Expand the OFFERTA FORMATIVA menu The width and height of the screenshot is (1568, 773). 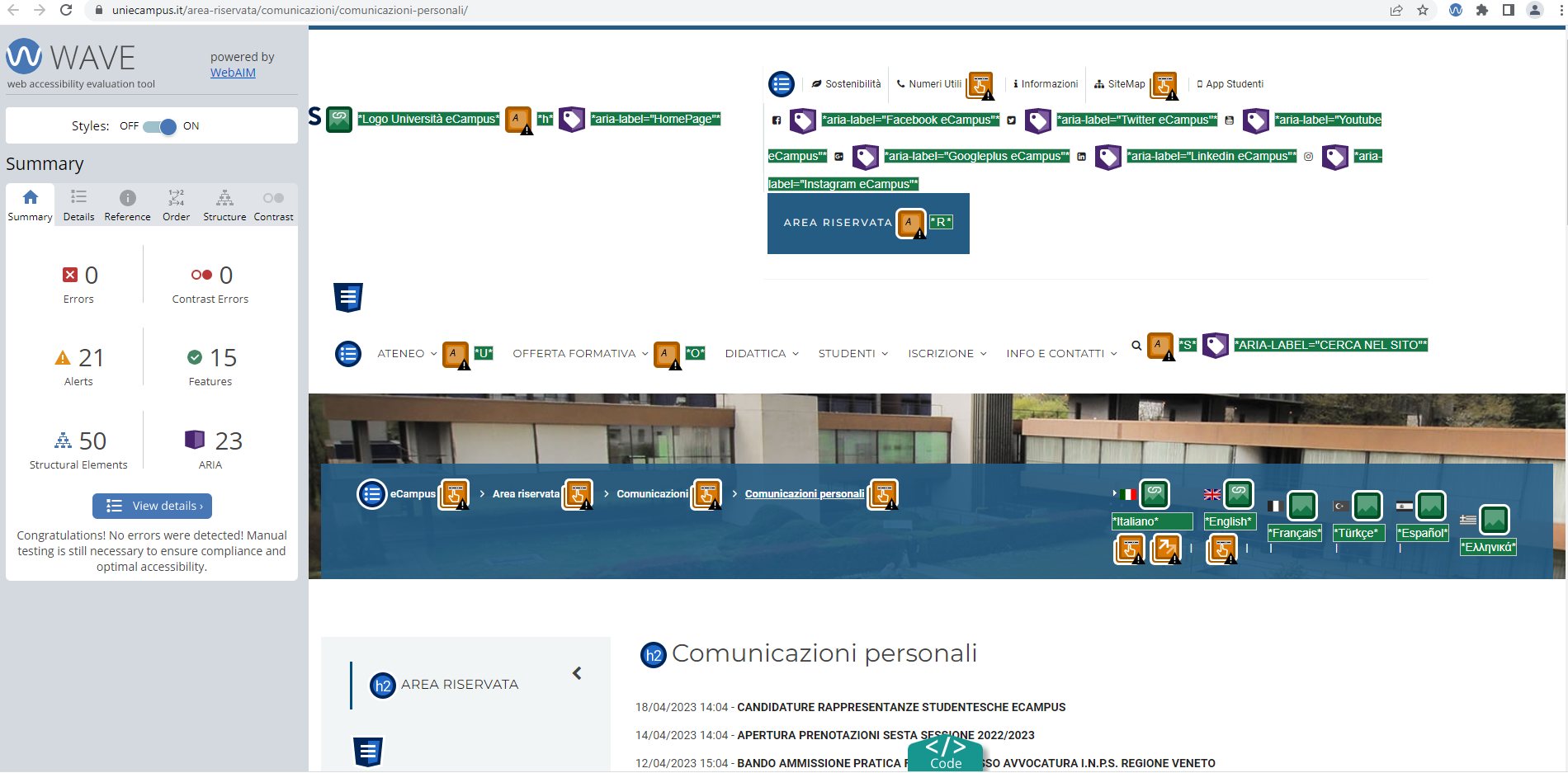(580, 354)
